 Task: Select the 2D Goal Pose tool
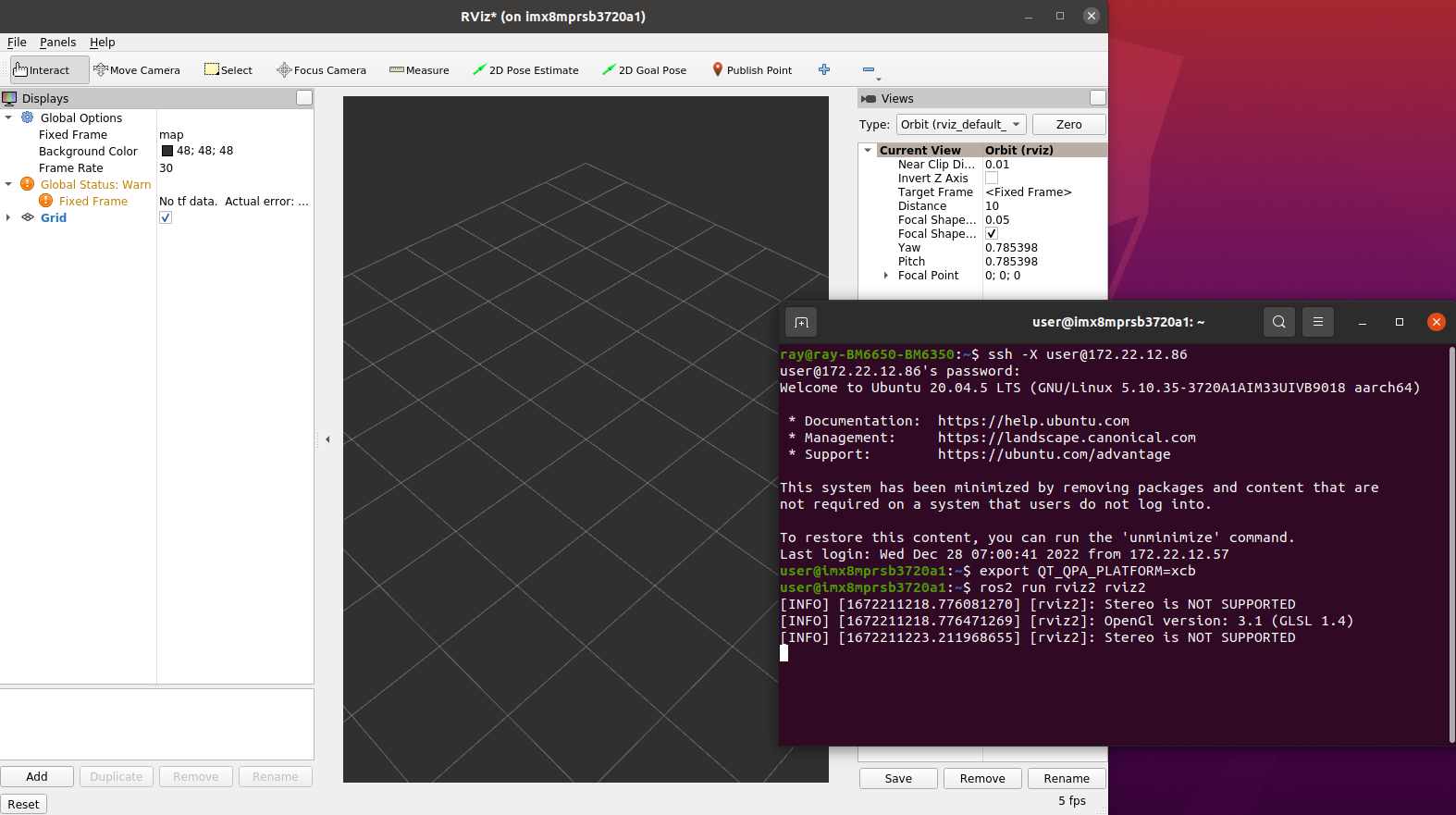coord(644,70)
